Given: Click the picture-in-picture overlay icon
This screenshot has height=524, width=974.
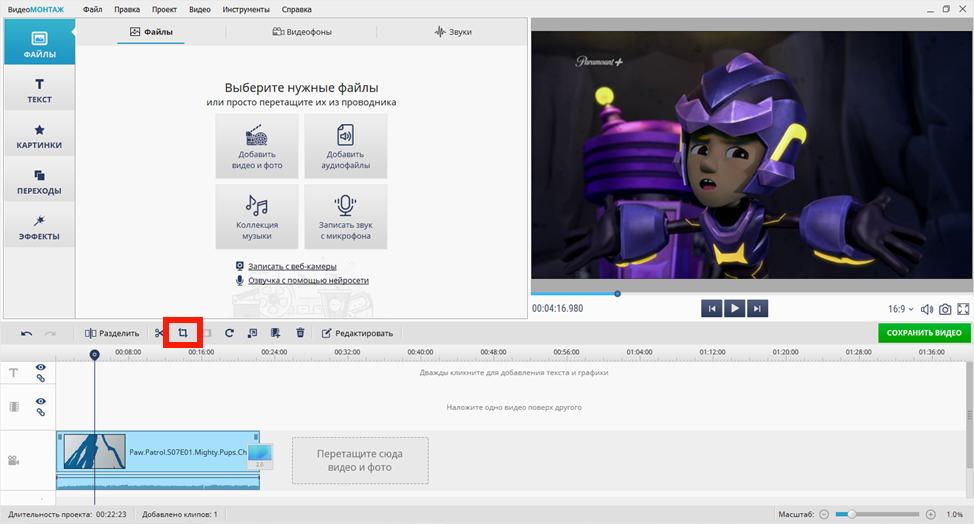Looking at the screenshot, I should tap(252, 333).
